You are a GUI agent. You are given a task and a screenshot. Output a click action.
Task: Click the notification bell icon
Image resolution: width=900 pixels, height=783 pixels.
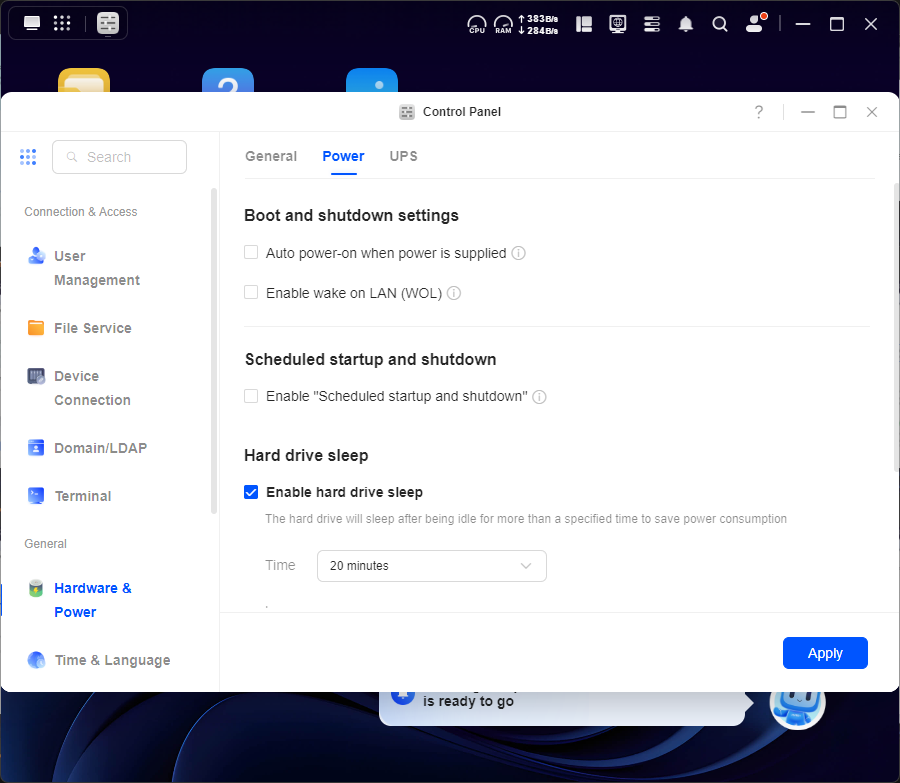click(686, 24)
